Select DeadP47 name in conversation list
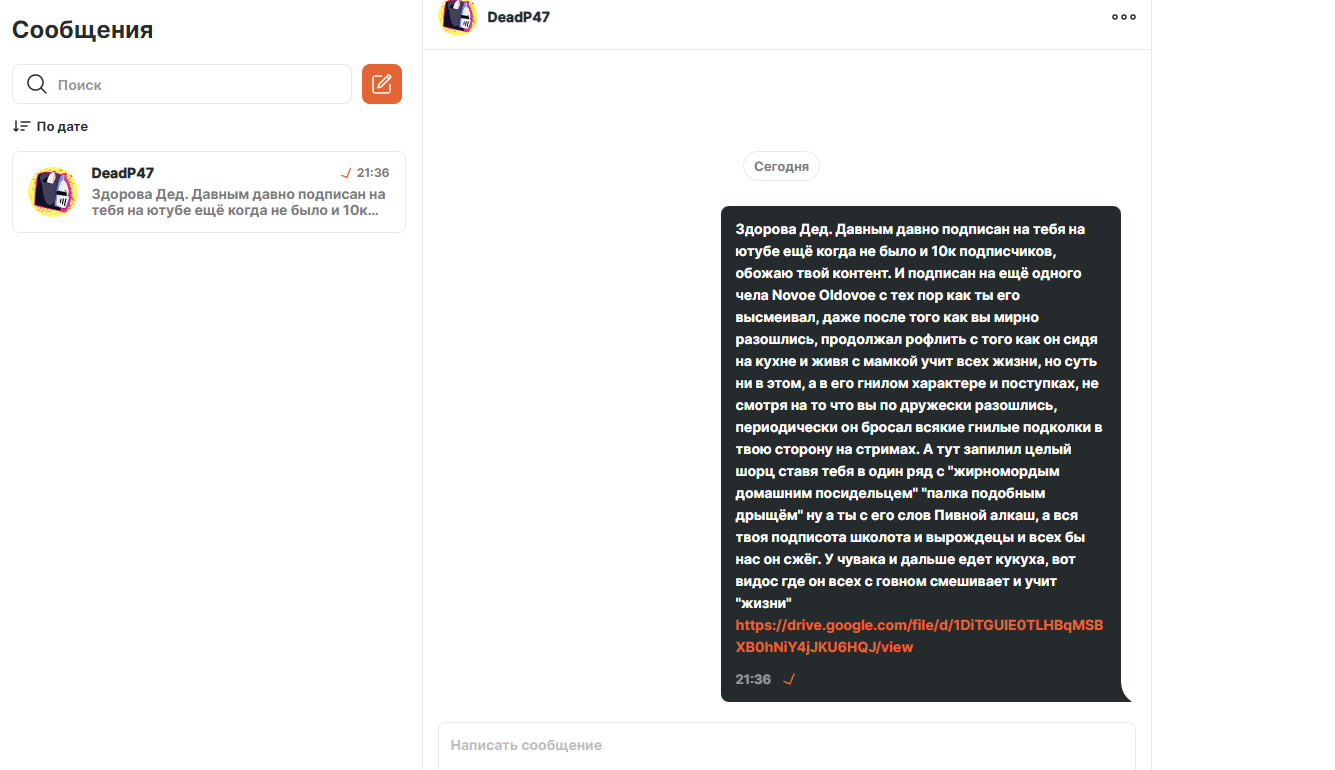The image size is (1335, 770). (122, 173)
